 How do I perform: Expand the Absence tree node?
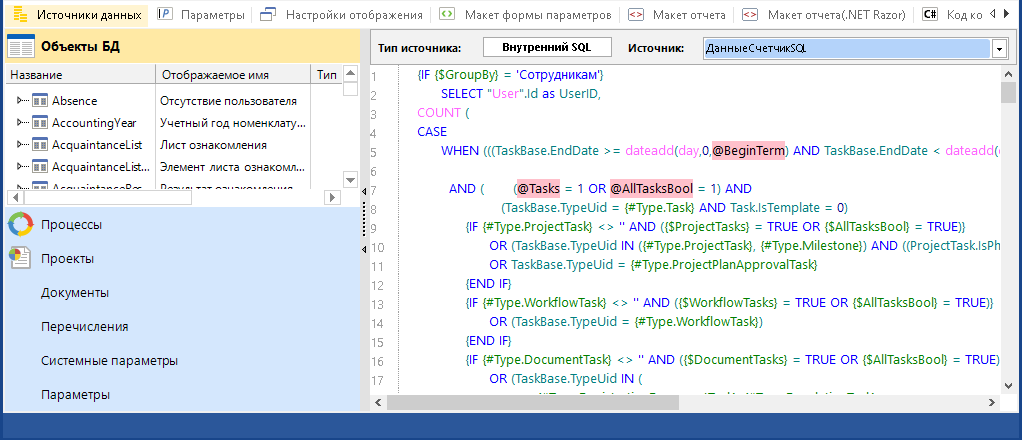[20, 100]
